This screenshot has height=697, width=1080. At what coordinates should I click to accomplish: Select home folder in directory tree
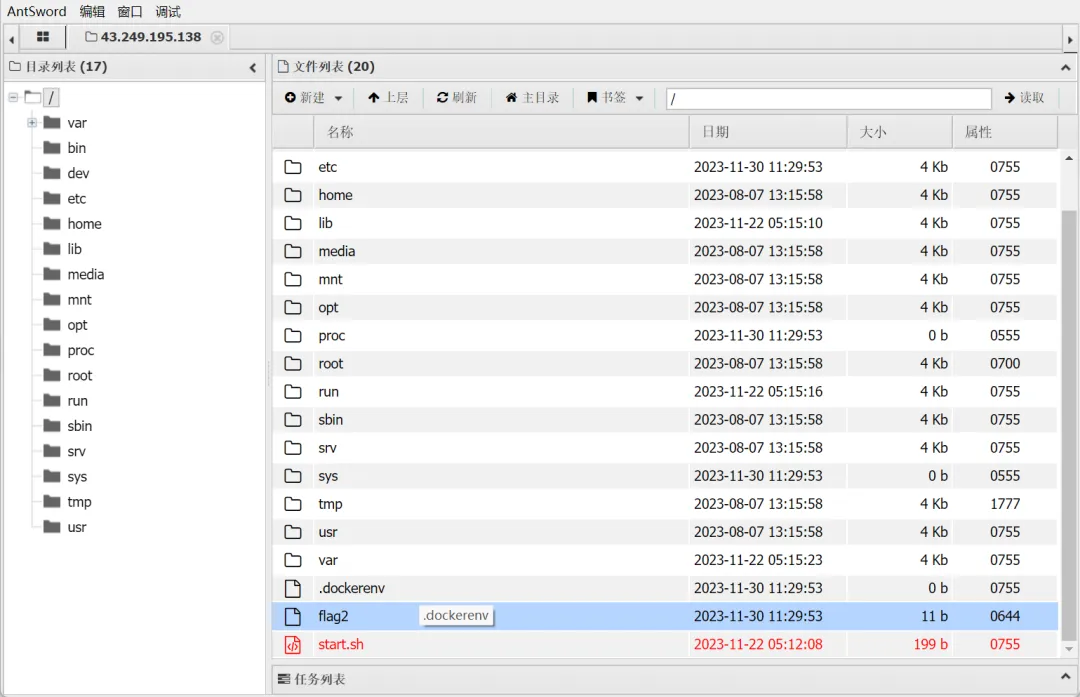tap(84, 224)
